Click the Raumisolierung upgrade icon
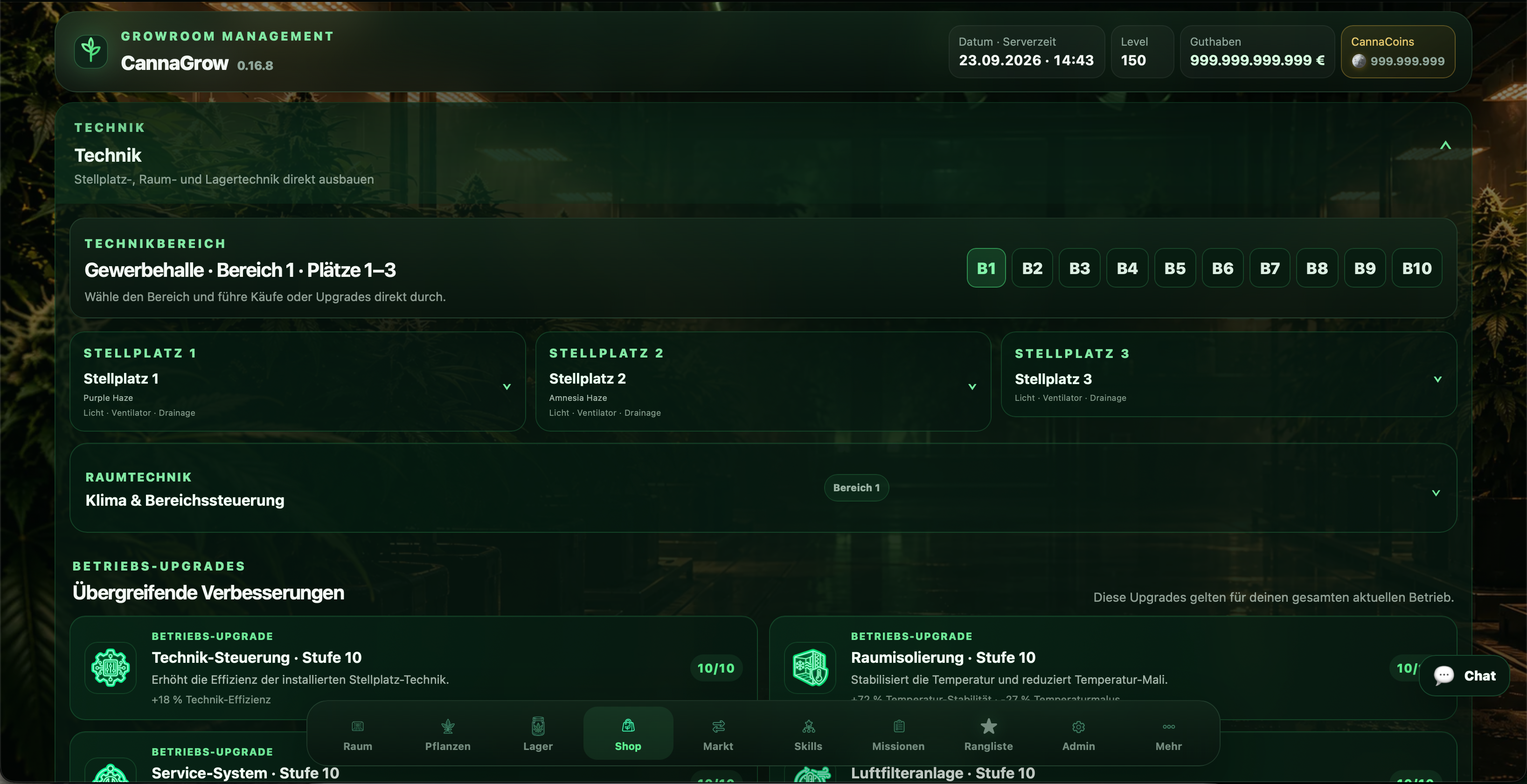 (810, 668)
